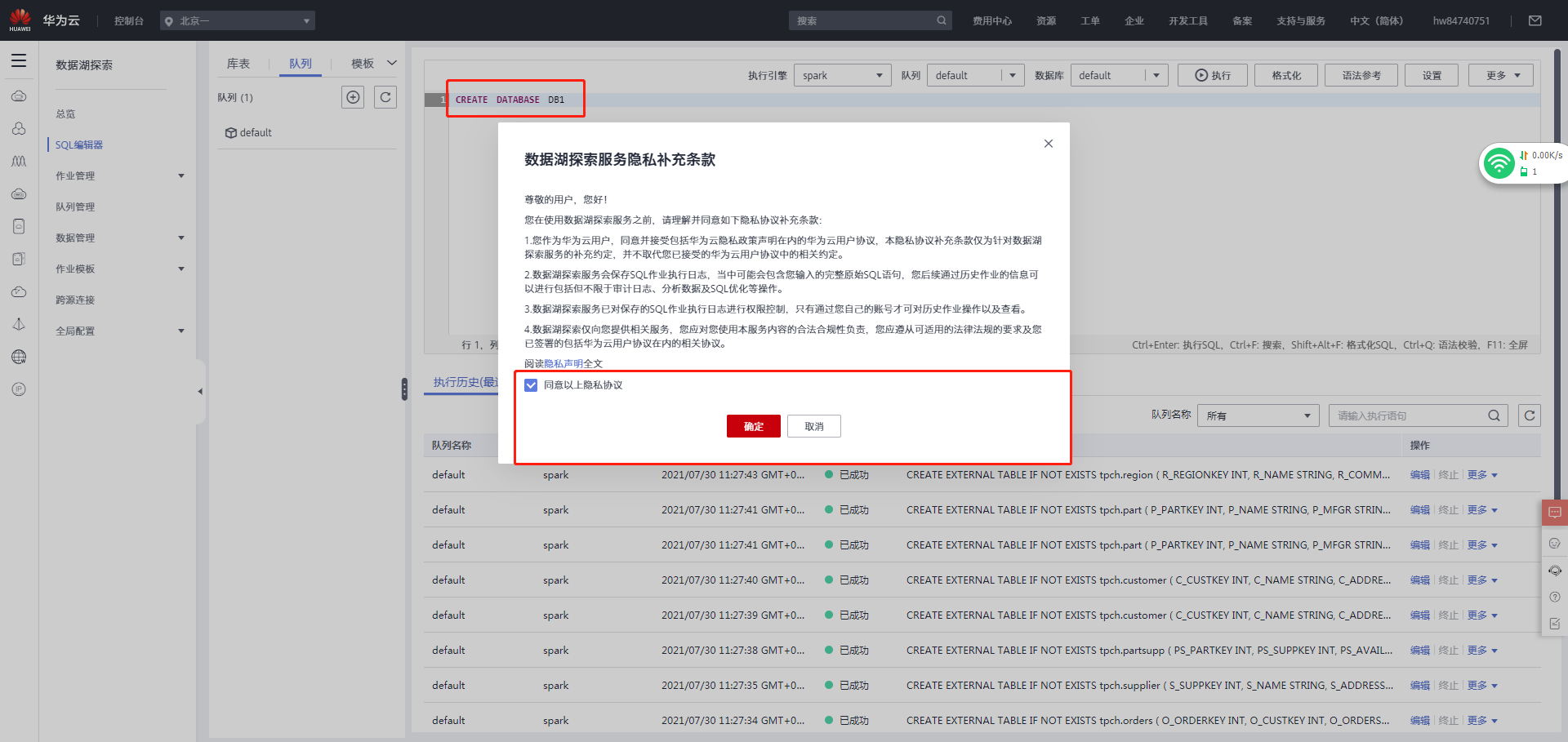Viewport: 1568px width, 742px height.
Task: Click the SQL editor line CREATE DATABASE DB1
Action: pos(510,100)
